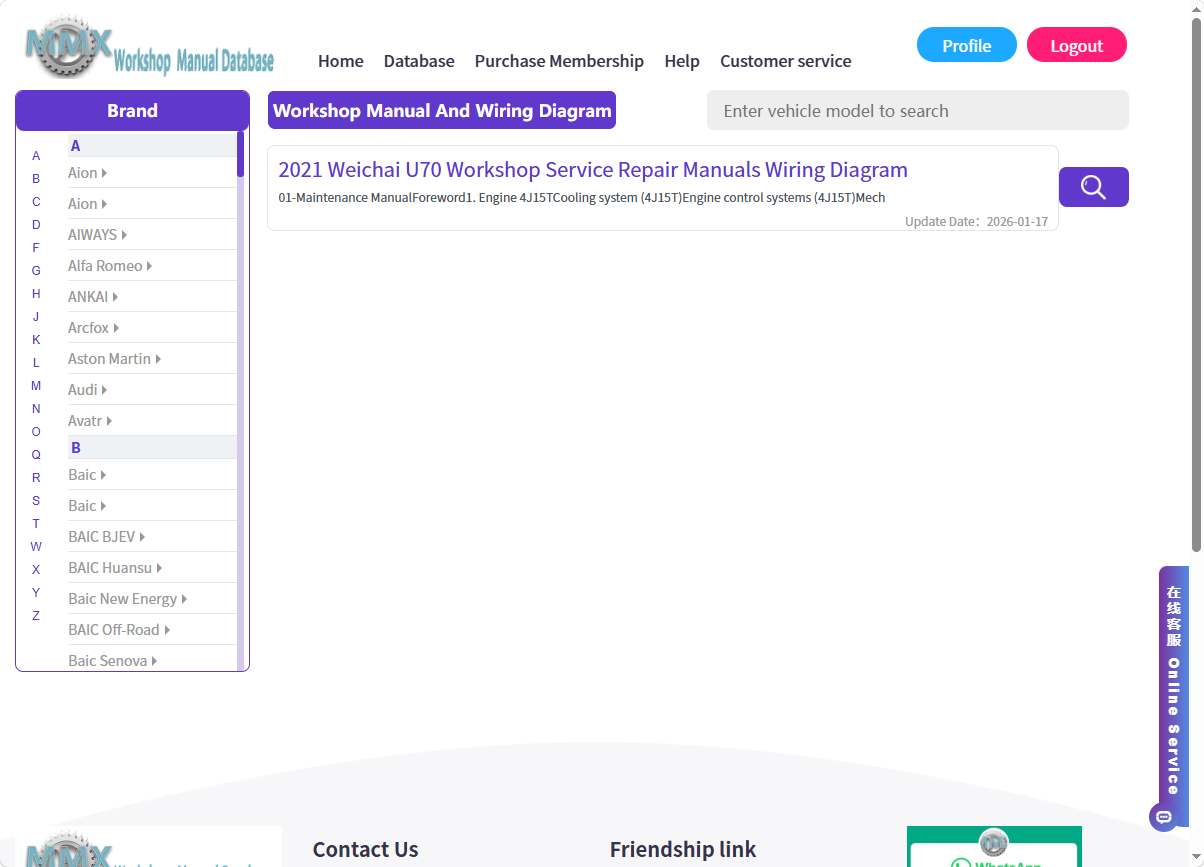Open the Online Service chat widget
This screenshot has height=867, width=1204.
(1173, 690)
